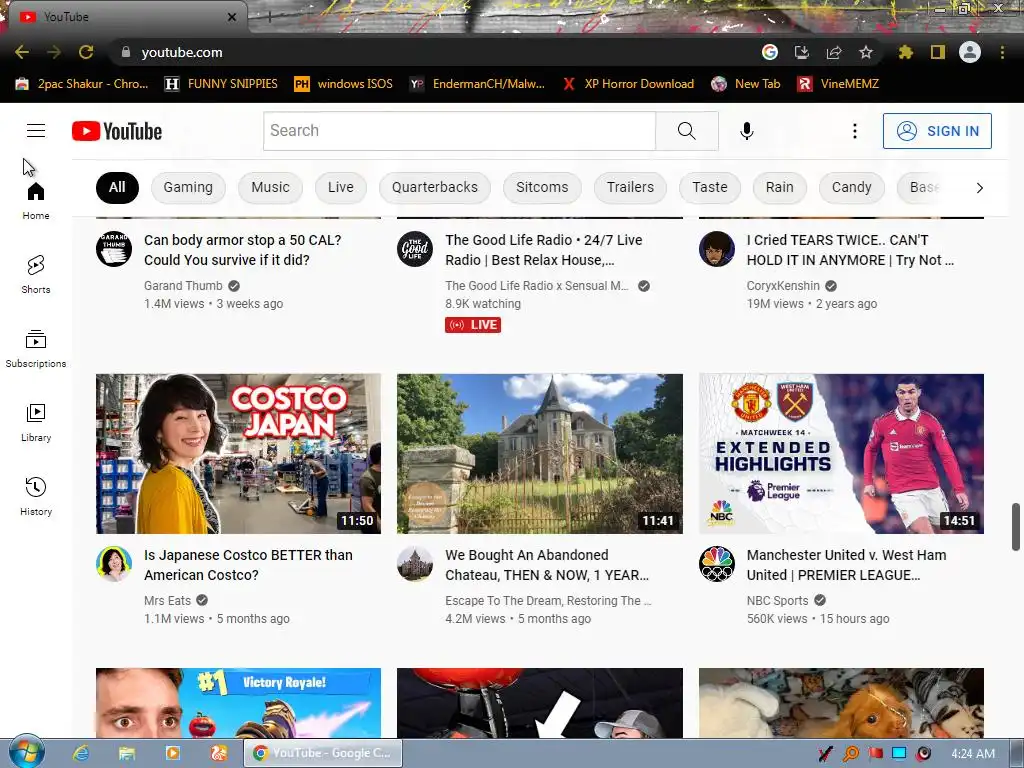Click the share page icon in address bar
This screenshot has width=1024, height=768.
pos(834,52)
